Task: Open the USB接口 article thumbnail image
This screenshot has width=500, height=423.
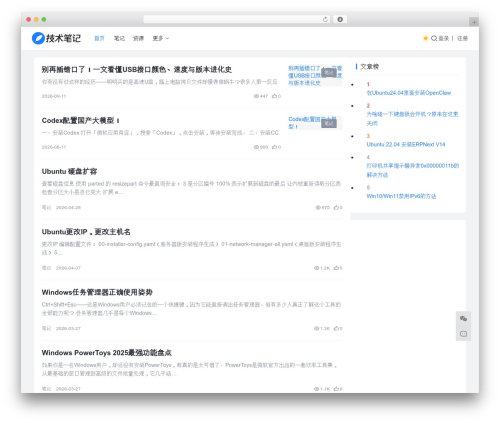Action: pyautogui.click(x=315, y=76)
